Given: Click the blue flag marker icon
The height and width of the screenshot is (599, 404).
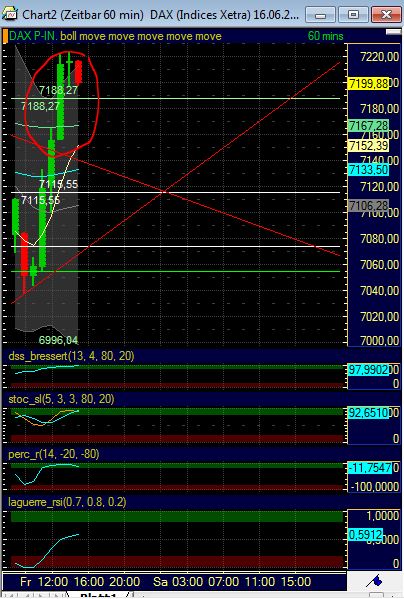Looking at the screenshot, I should click(x=375, y=581).
